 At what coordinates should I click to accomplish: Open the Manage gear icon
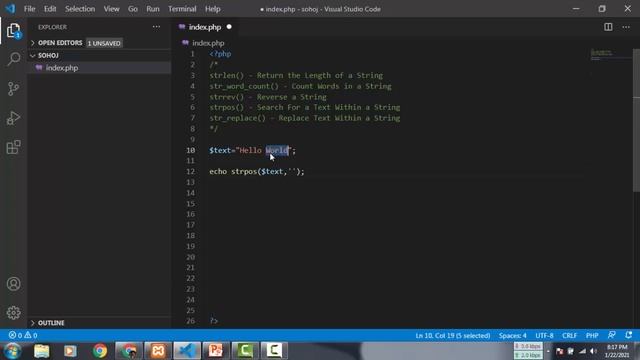[x=13, y=313]
